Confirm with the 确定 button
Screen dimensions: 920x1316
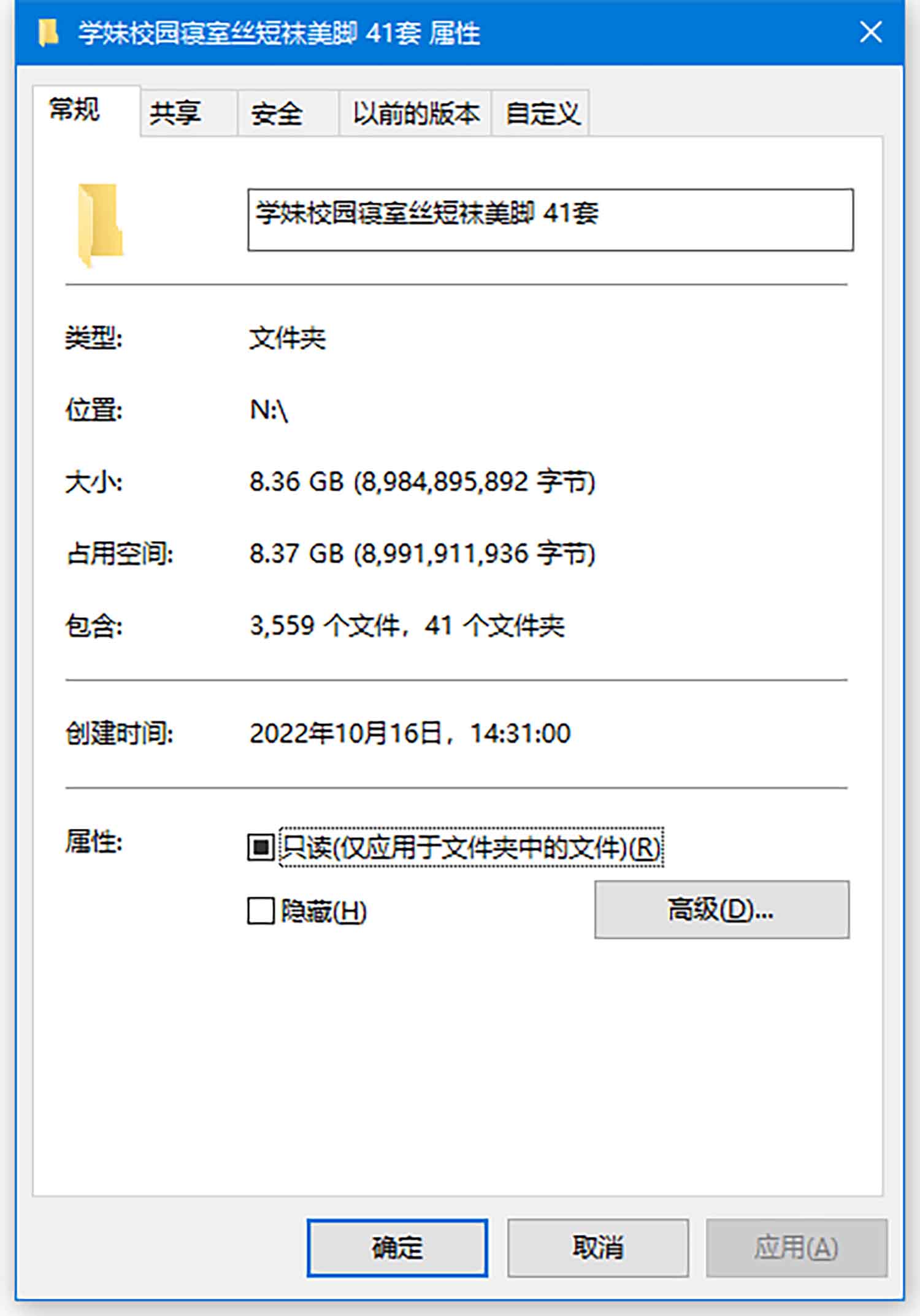tap(397, 1248)
